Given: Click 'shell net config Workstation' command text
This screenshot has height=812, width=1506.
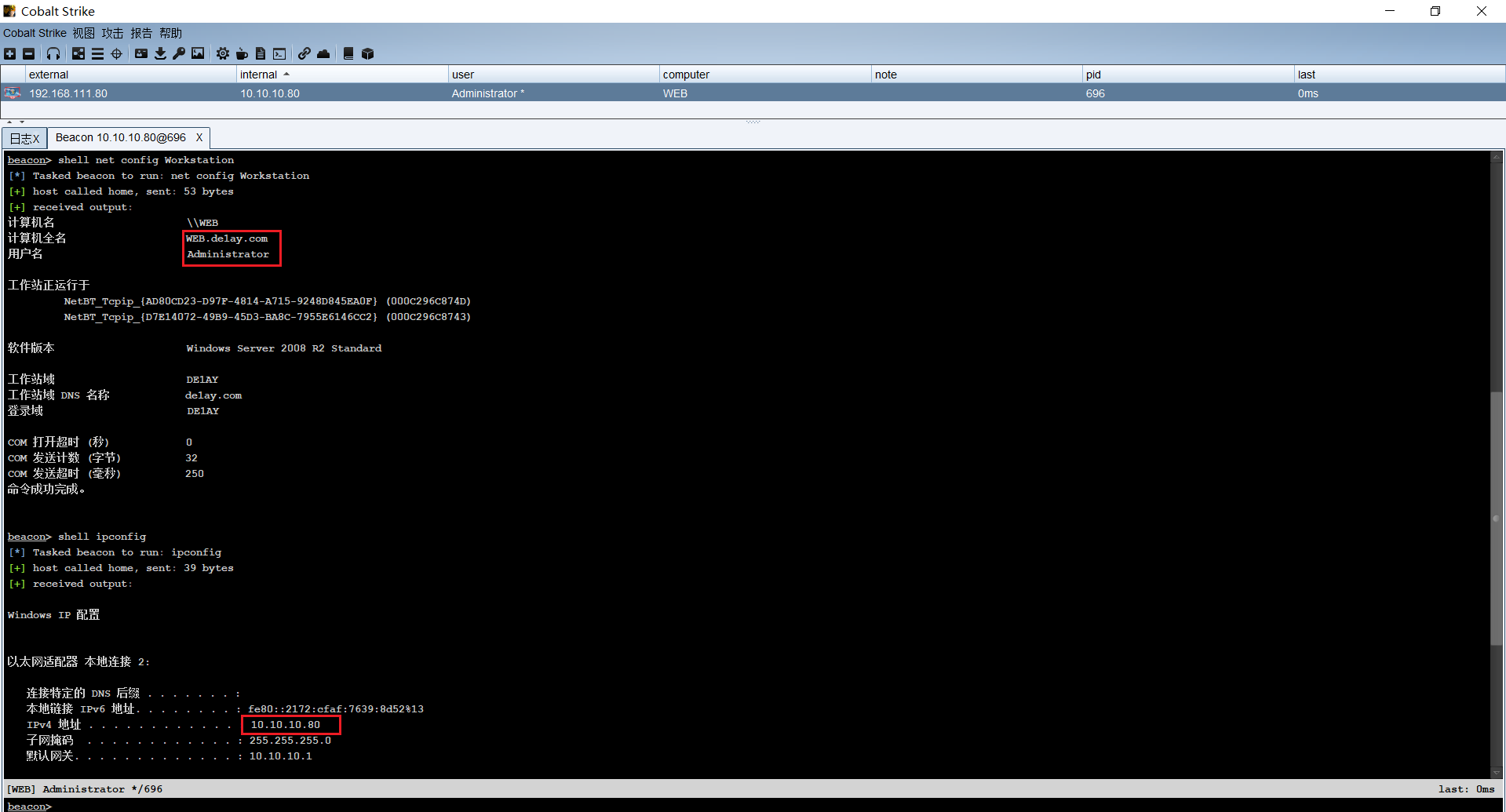Looking at the screenshot, I should [x=146, y=160].
